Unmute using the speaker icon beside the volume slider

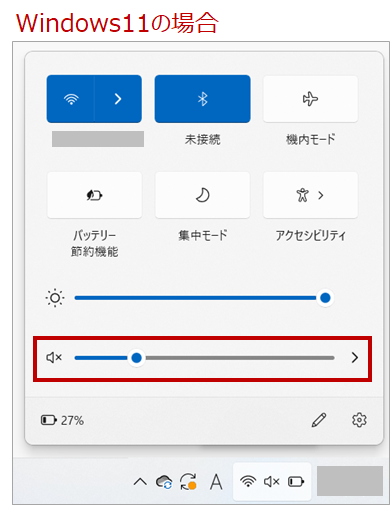point(54,358)
